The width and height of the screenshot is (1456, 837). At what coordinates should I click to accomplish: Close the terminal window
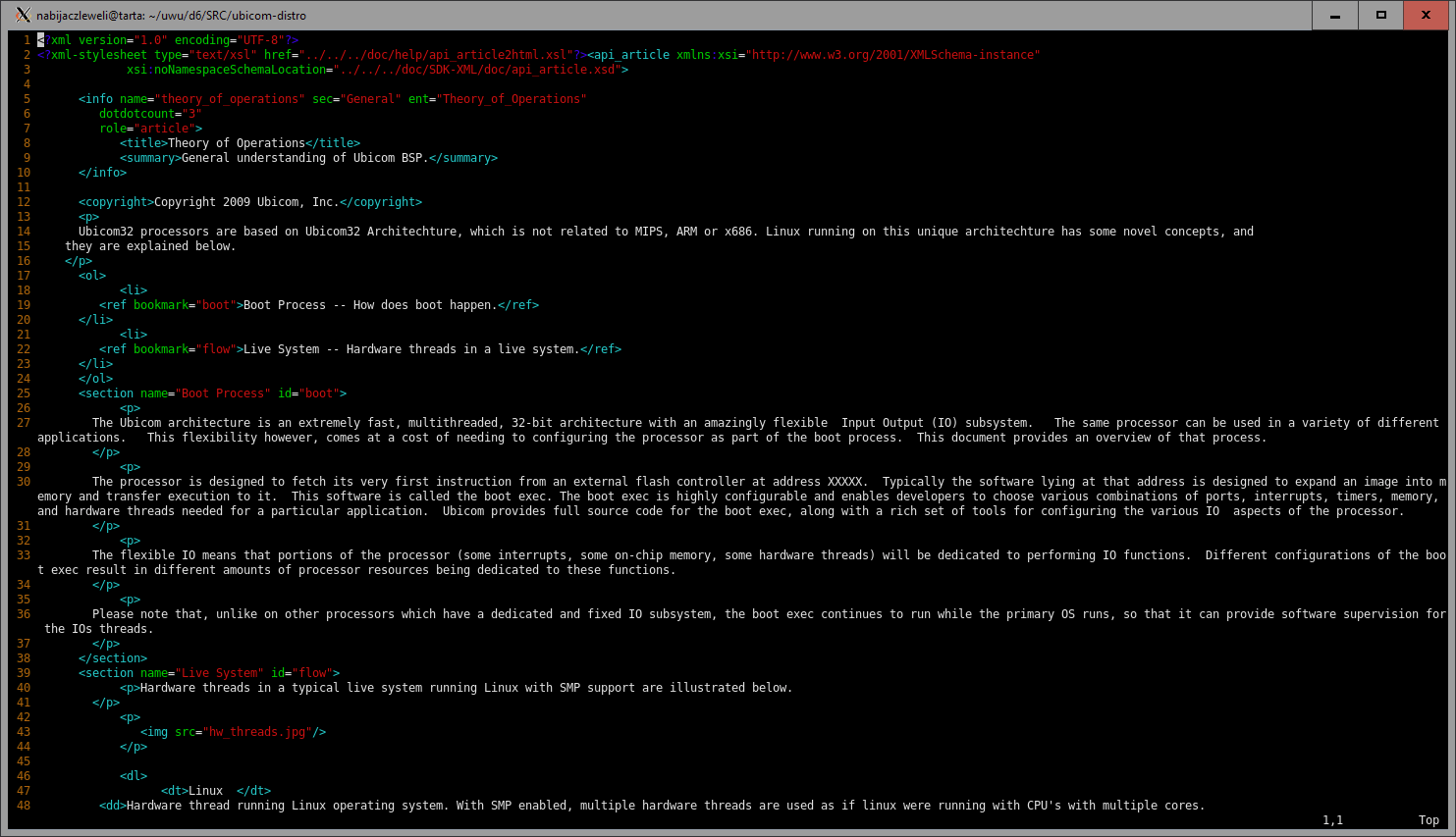(x=1426, y=15)
